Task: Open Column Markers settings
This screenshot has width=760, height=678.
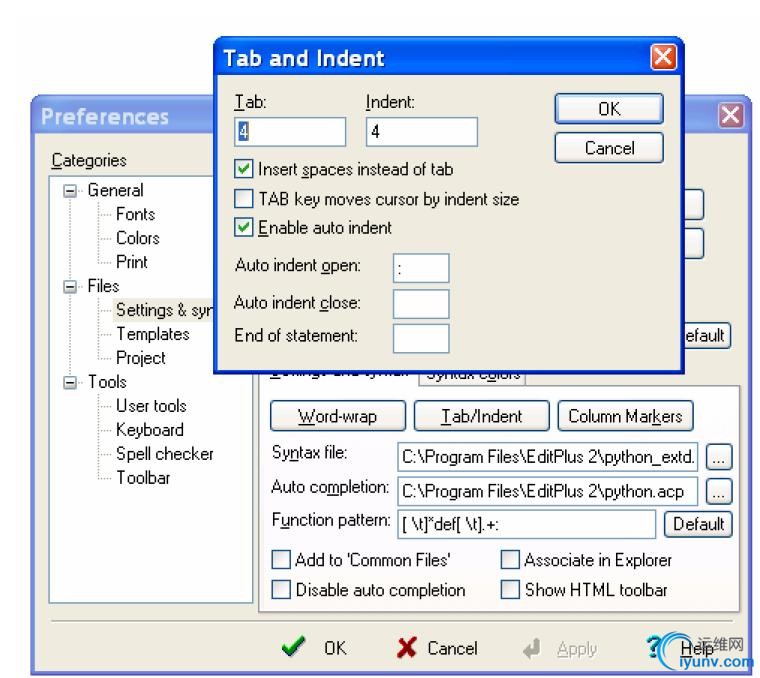Action: (x=625, y=416)
